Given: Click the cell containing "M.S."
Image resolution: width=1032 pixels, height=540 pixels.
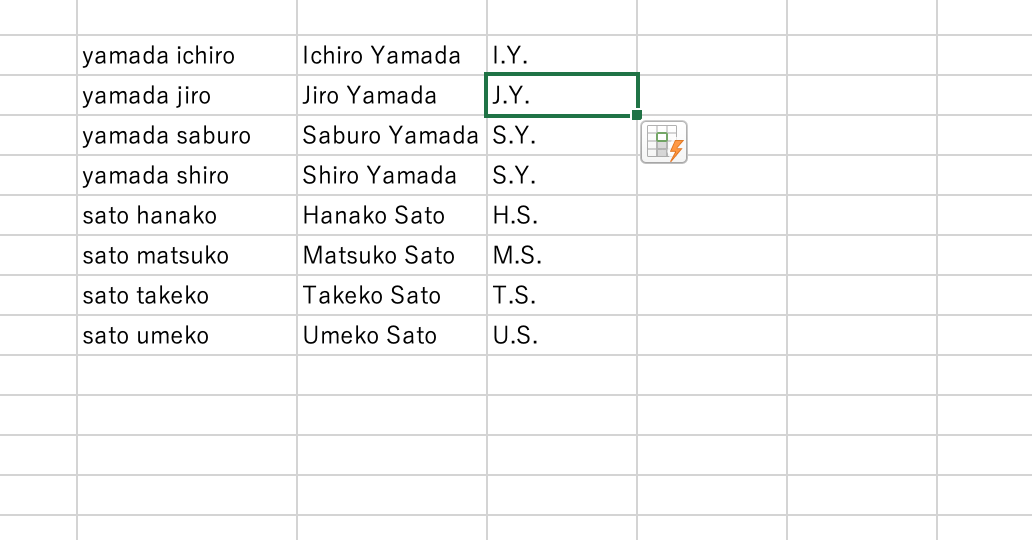Looking at the screenshot, I should (561, 256).
